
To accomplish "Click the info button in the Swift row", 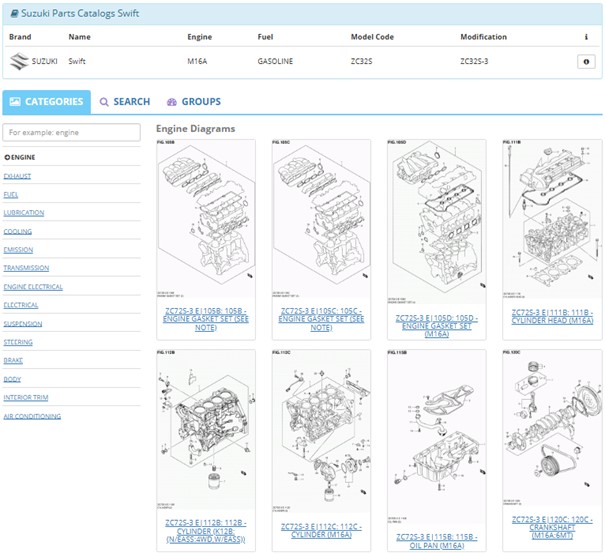I will 586,61.
